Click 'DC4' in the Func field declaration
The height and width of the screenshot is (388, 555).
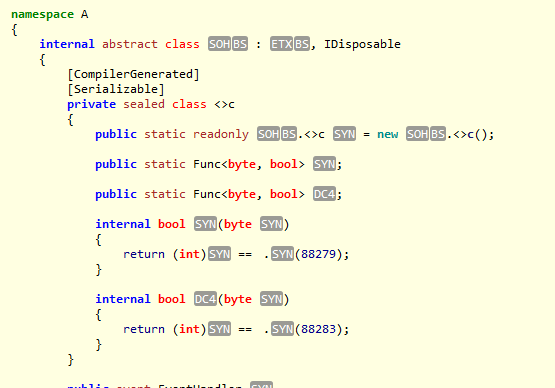(324, 194)
